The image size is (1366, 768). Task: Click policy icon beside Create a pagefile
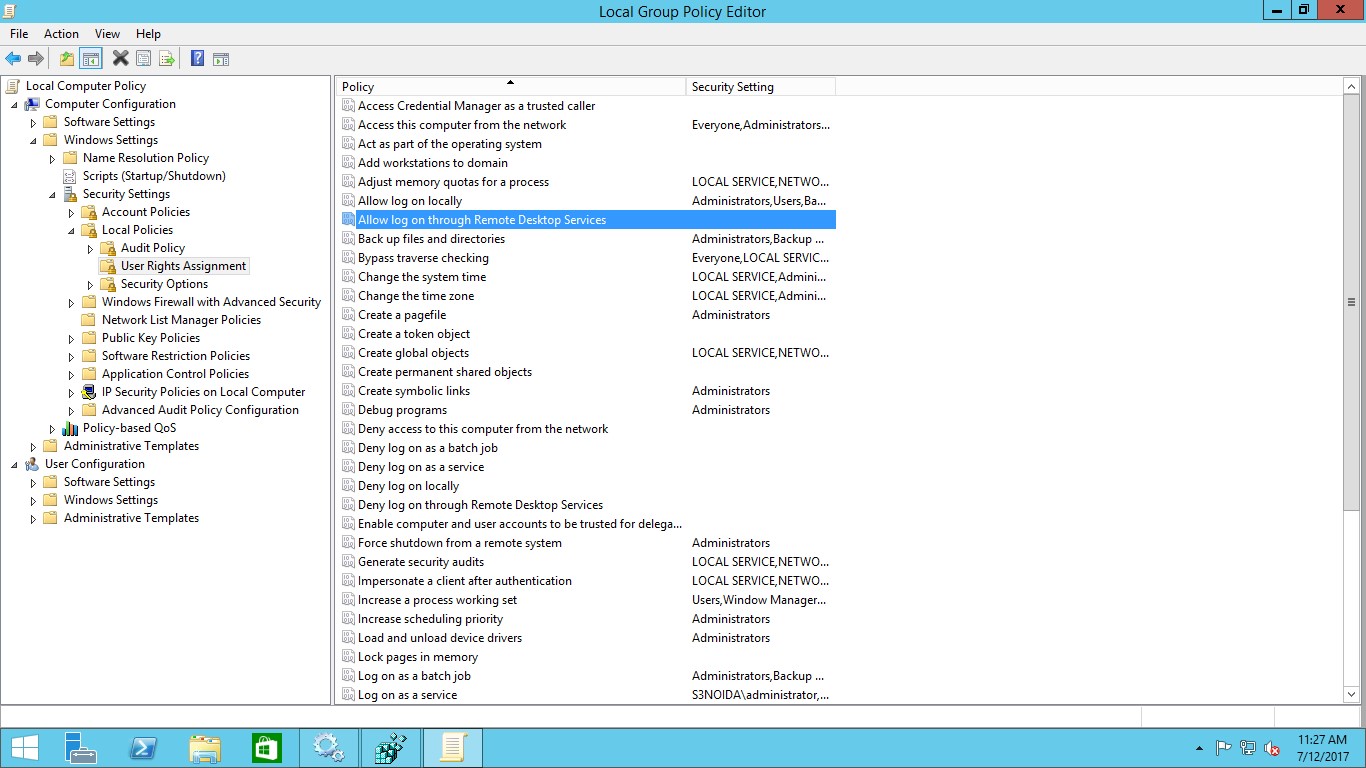pyautogui.click(x=348, y=315)
